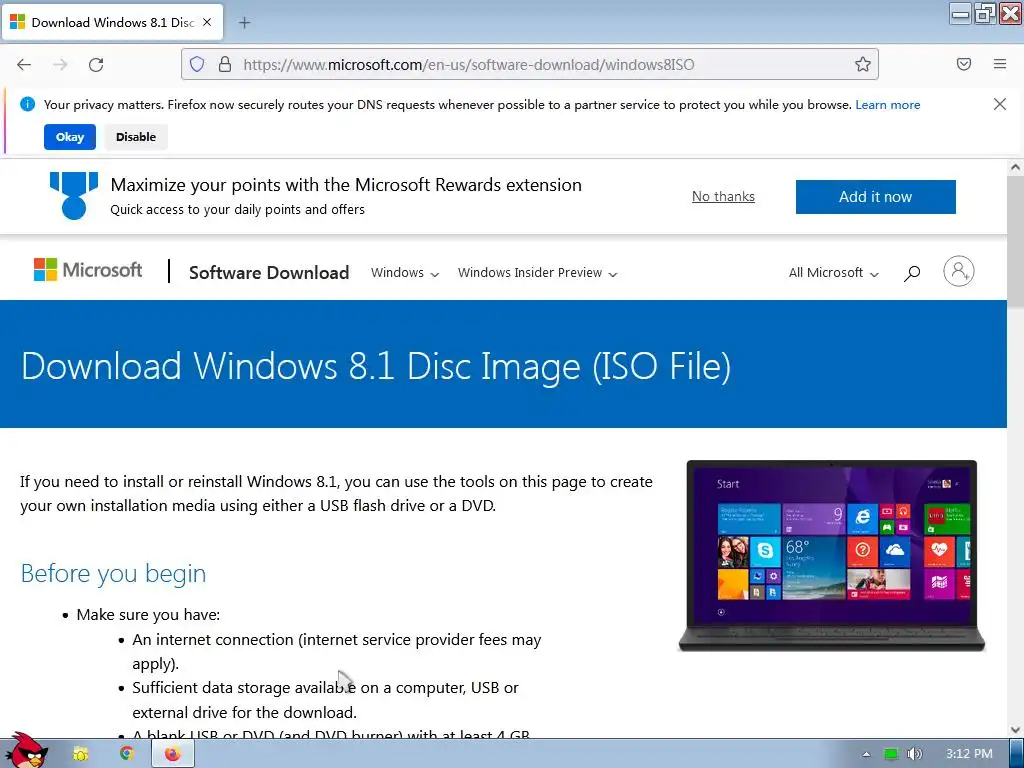The image size is (1024, 768).
Task: Click the Windows 8.1 laptop image
Action: (x=831, y=556)
